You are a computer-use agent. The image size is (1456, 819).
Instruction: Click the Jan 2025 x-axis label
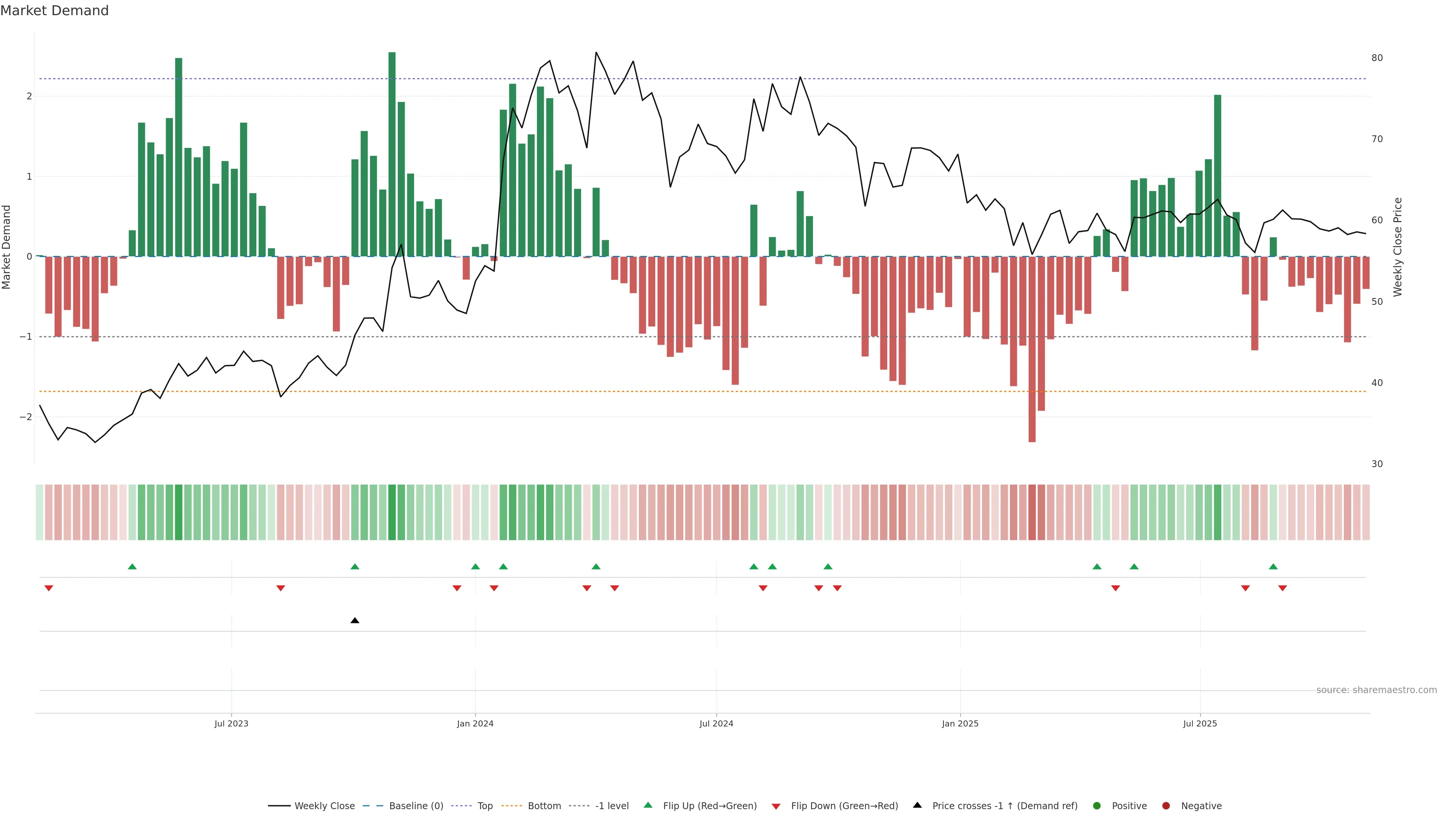coord(960,723)
